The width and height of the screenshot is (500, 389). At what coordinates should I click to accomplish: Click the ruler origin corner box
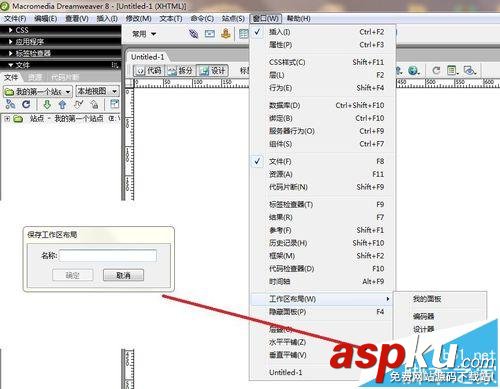coord(129,83)
